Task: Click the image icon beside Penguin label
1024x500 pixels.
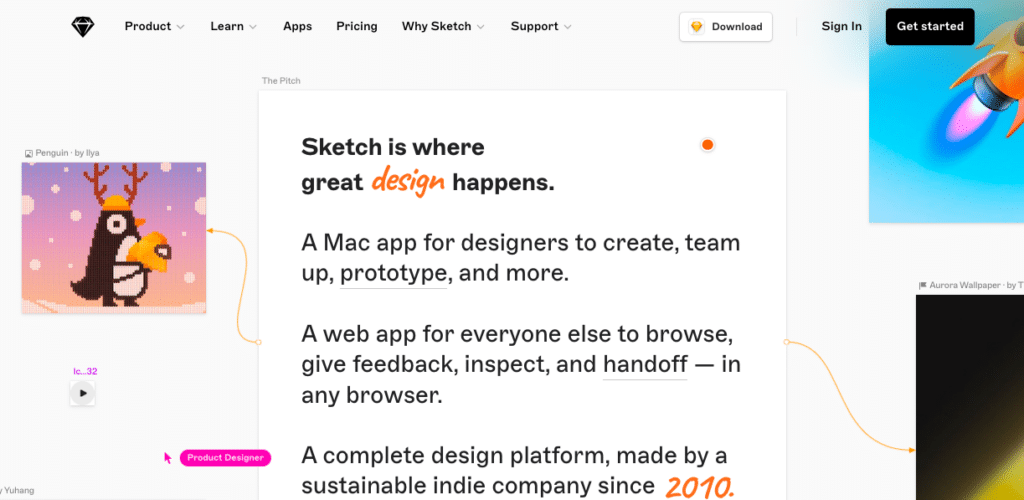Action: pyautogui.click(x=29, y=153)
